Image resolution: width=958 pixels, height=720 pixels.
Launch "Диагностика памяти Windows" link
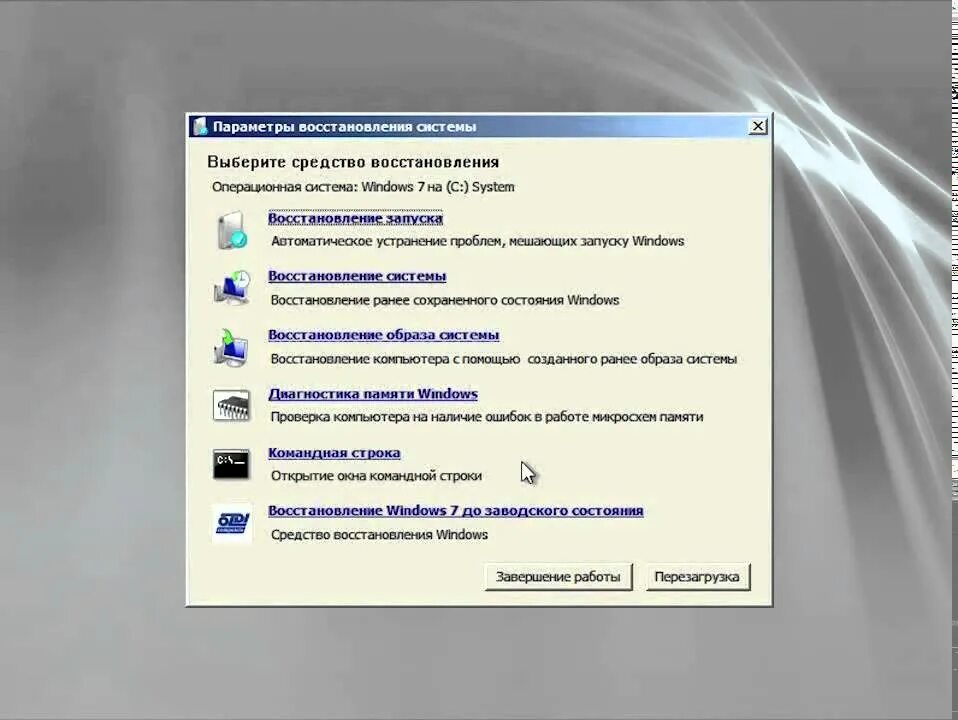373,394
